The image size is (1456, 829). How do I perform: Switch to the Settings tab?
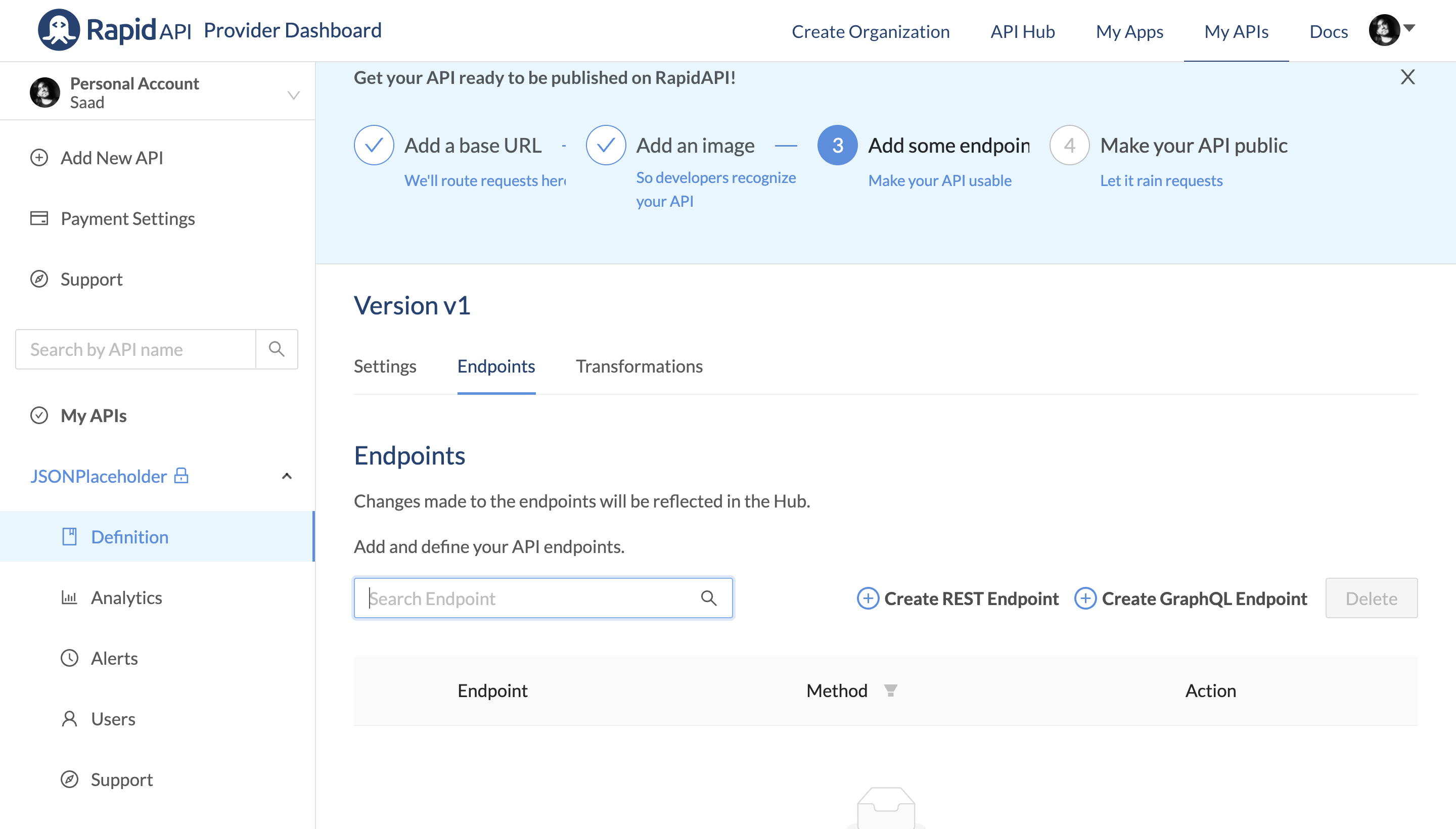pyautogui.click(x=385, y=366)
